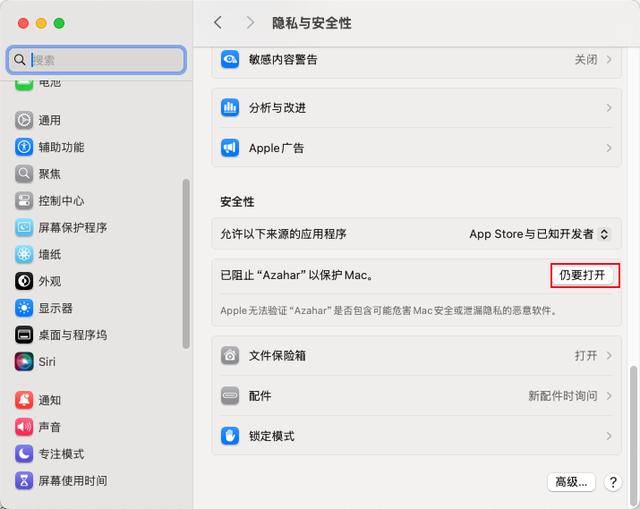
Task: Click the question mark help button
Action: coord(613,482)
